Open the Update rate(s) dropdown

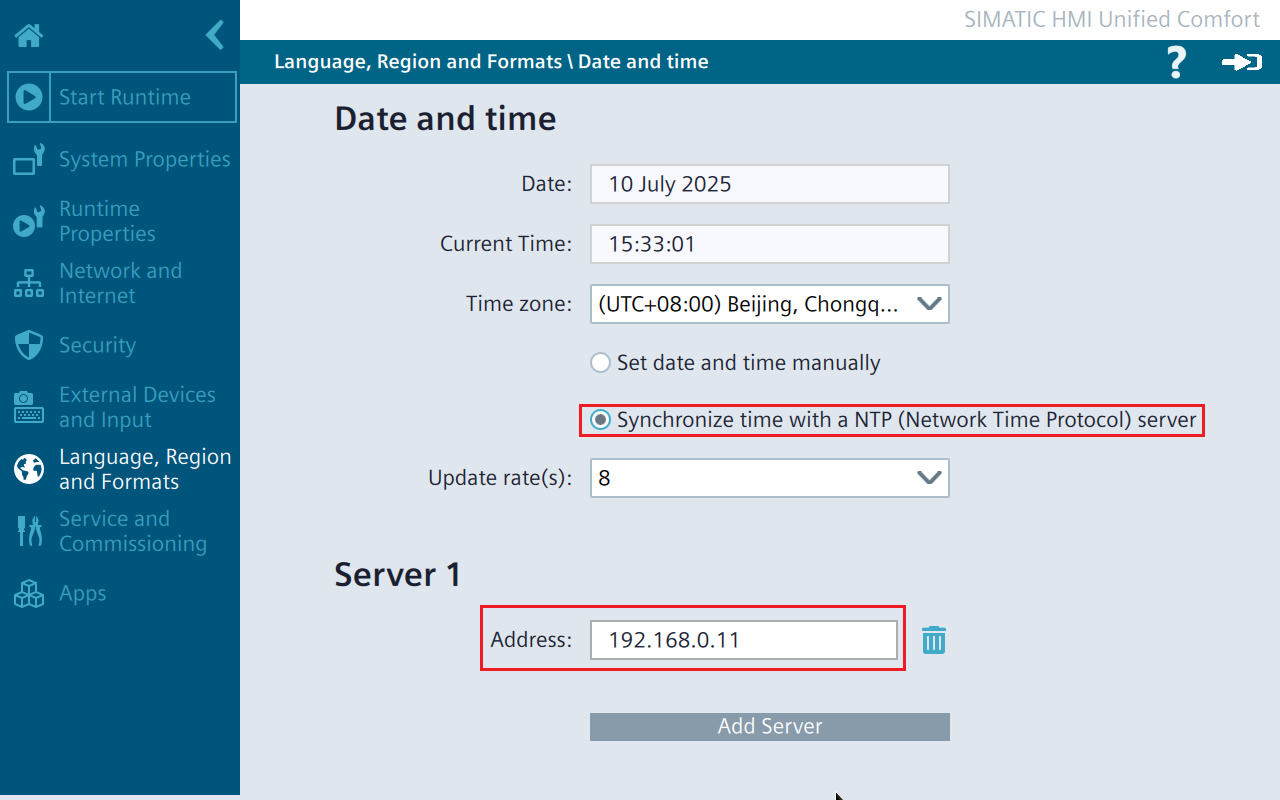click(x=929, y=478)
